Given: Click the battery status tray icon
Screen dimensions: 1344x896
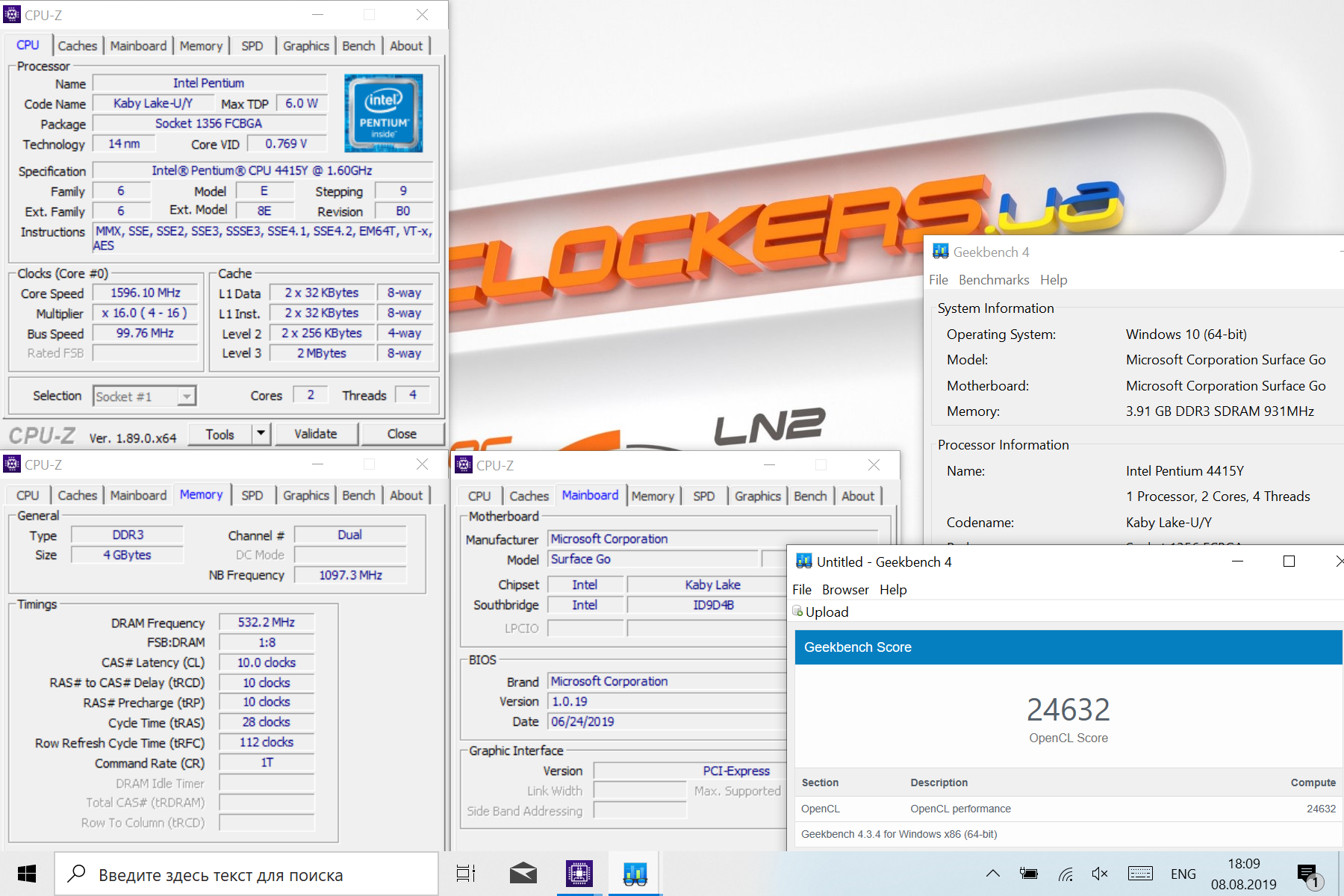Looking at the screenshot, I should pyautogui.click(x=1029, y=874).
